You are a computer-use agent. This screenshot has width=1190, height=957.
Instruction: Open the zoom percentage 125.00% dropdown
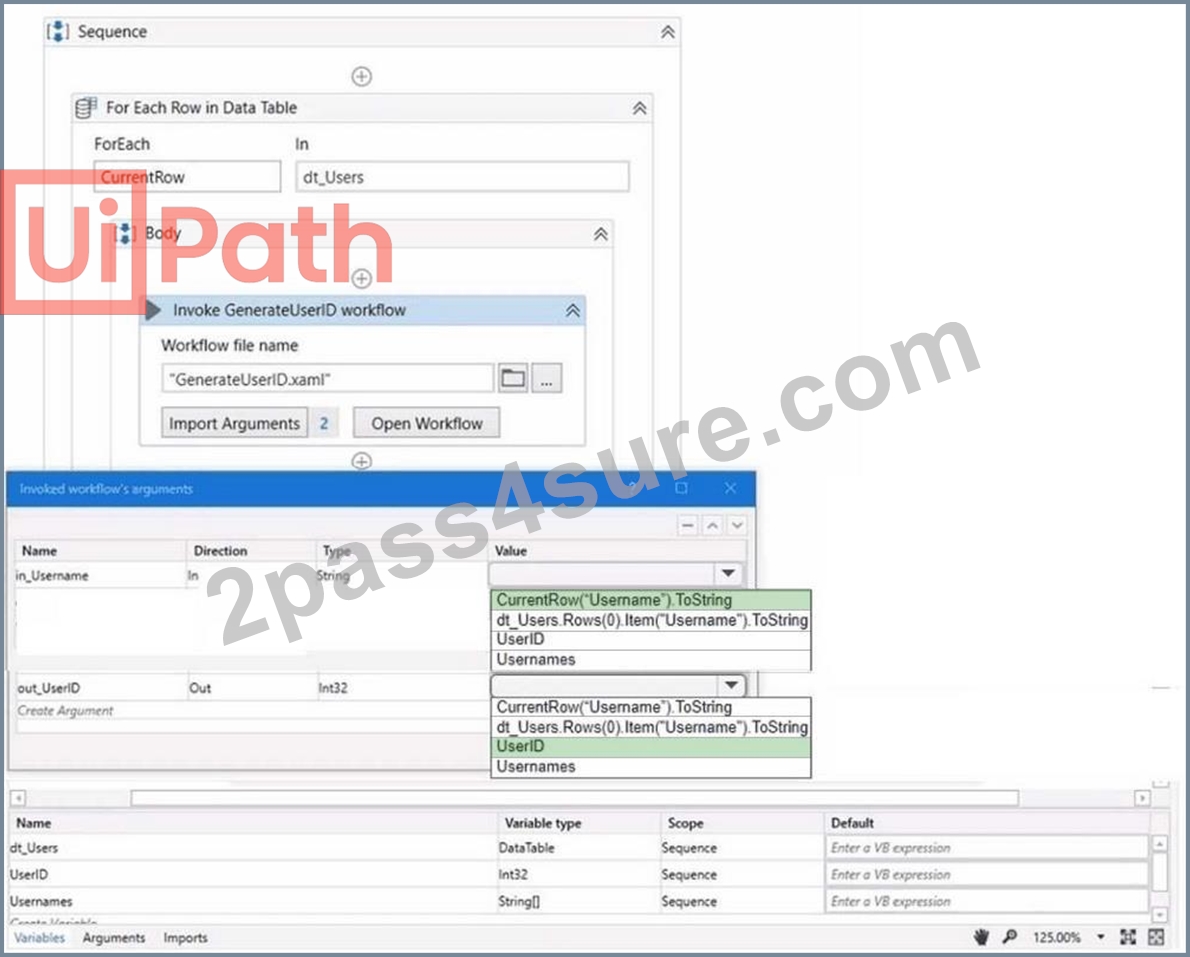click(x=1100, y=937)
